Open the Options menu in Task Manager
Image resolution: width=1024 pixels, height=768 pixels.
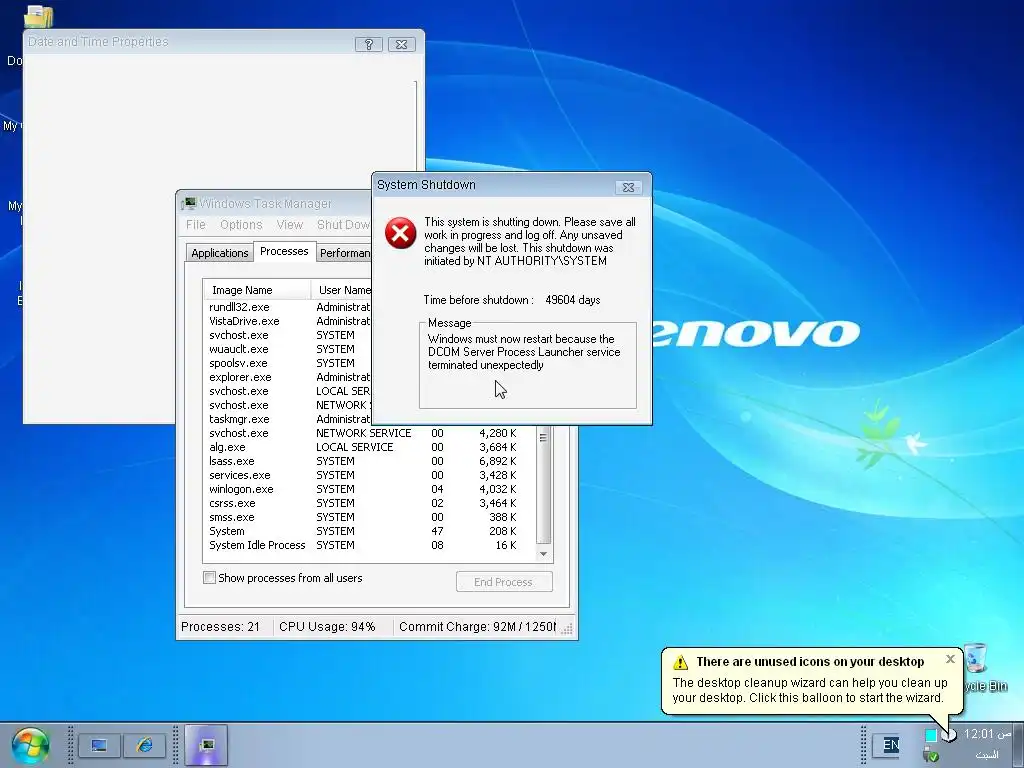pos(241,225)
